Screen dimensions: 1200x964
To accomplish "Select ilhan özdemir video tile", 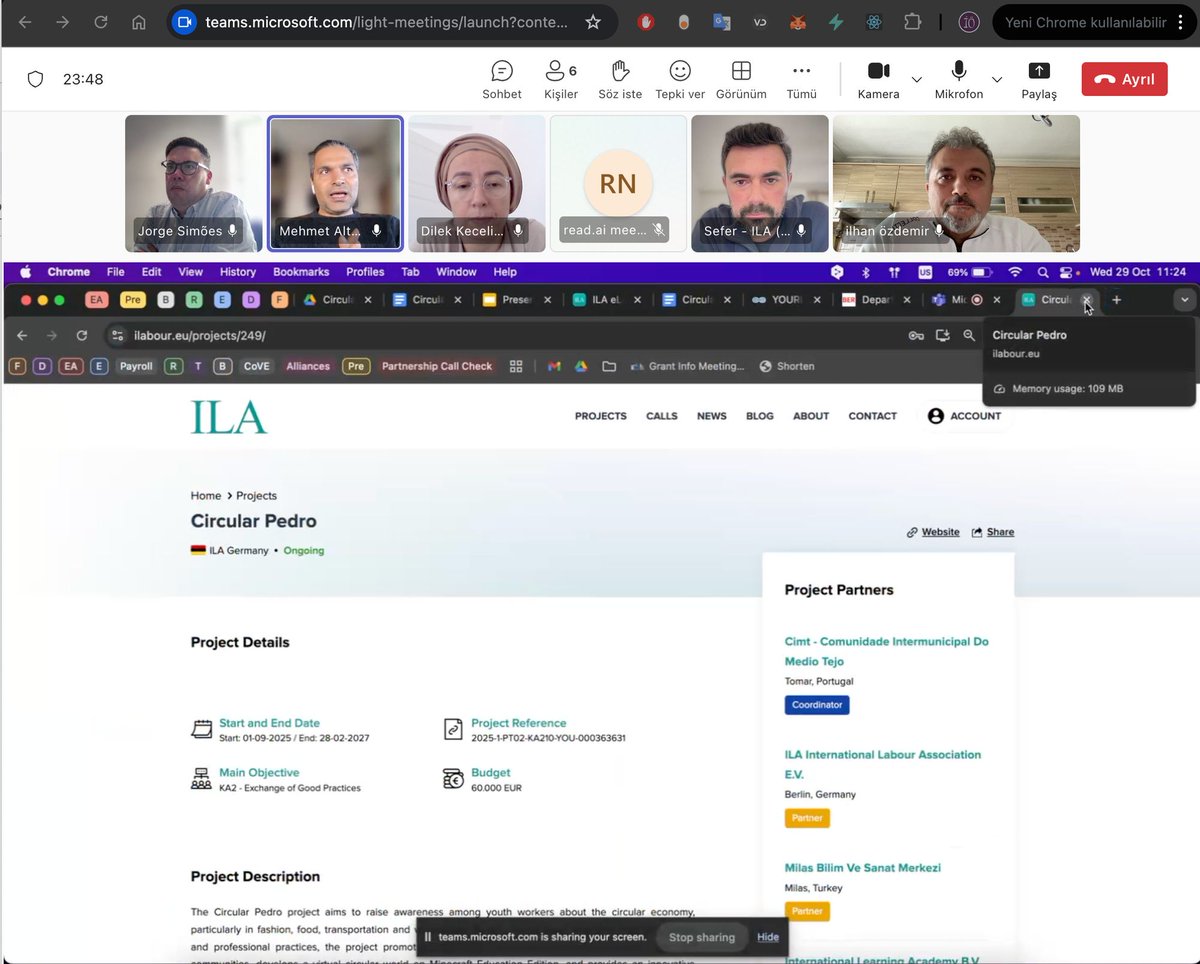I will coord(956,183).
